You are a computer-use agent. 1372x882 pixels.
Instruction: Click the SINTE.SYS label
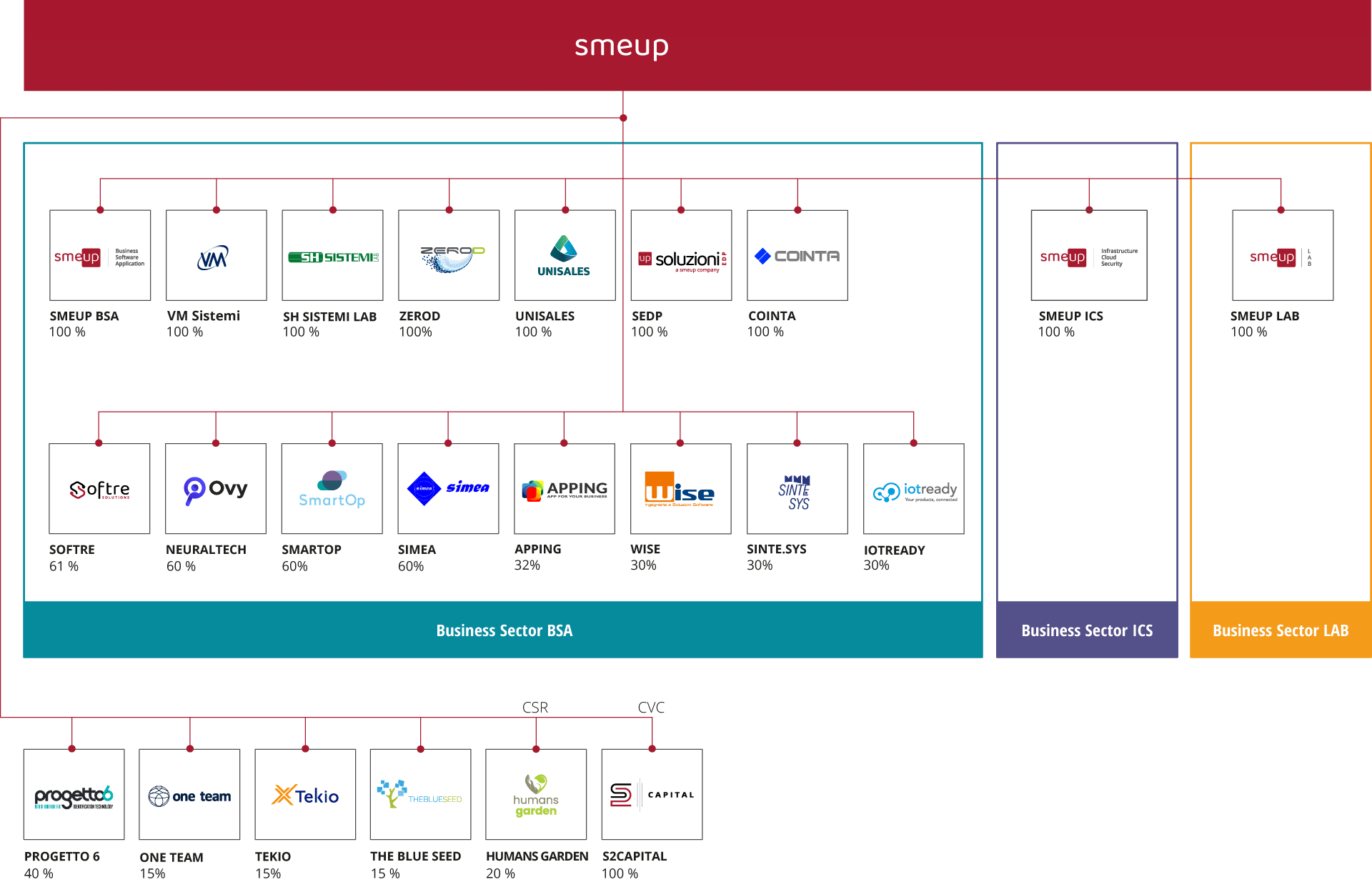pyautogui.click(x=777, y=549)
